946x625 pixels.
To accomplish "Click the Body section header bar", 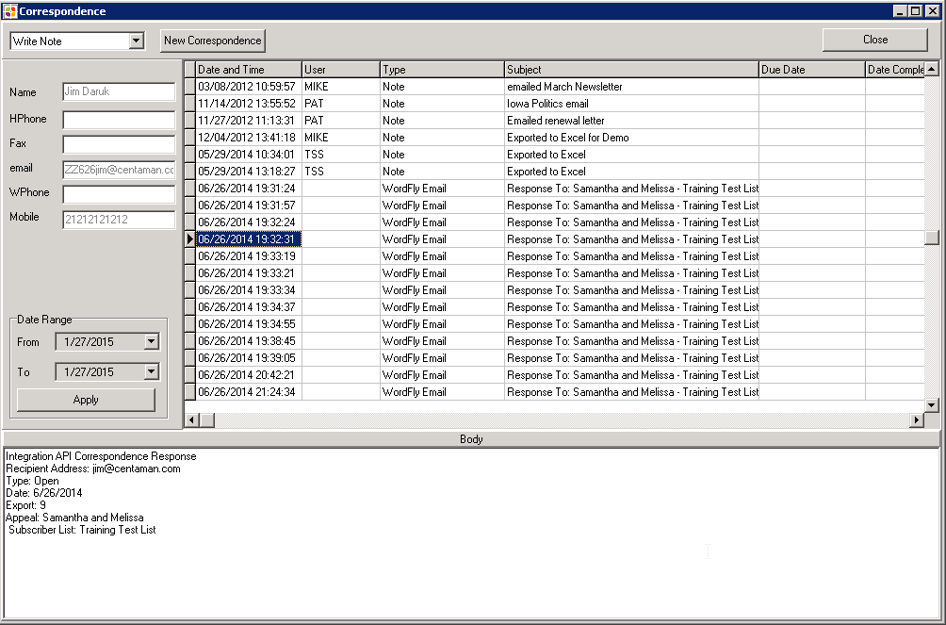I will [471, 439].
